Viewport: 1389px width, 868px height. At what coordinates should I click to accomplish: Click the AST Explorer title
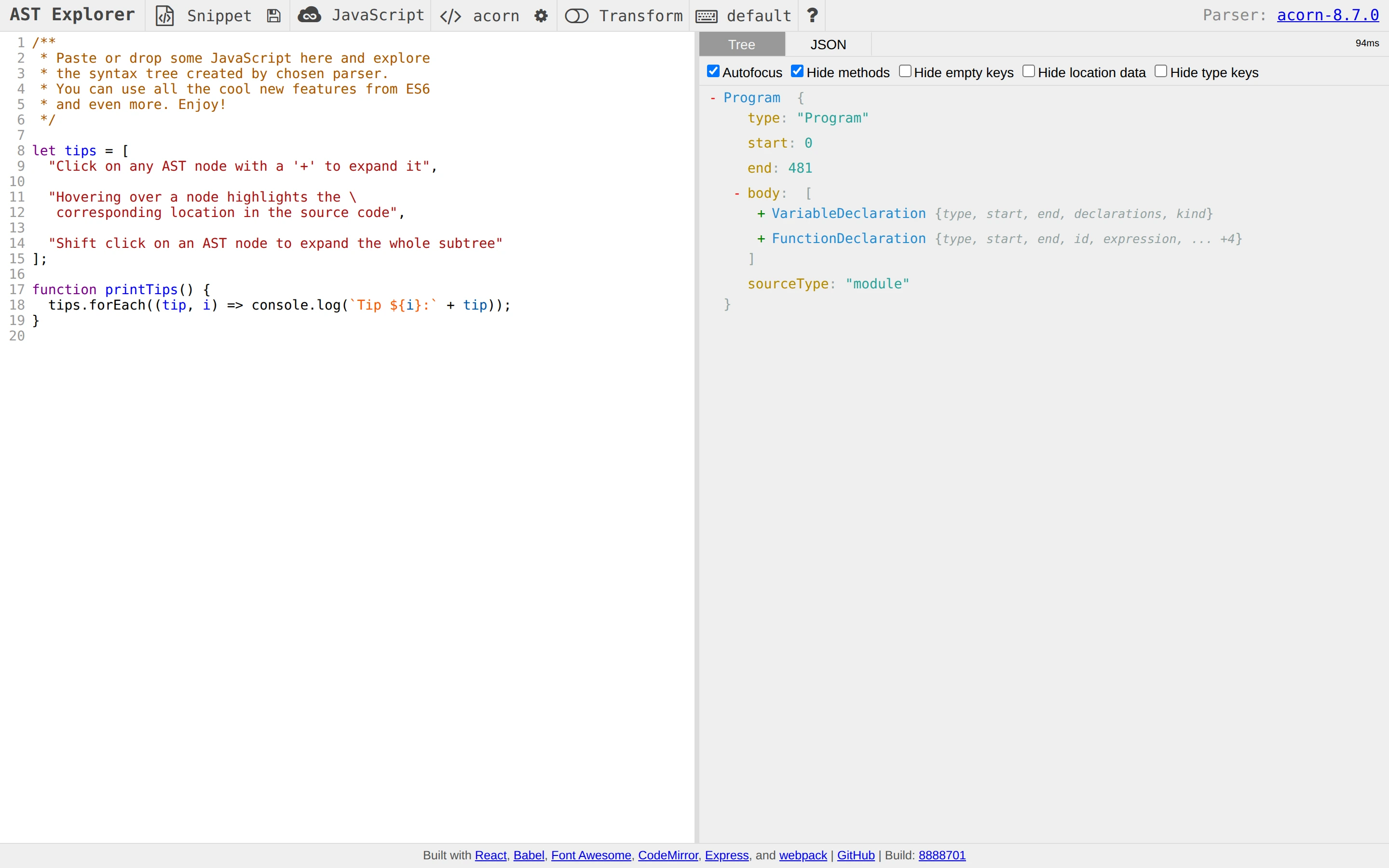[72, 15]
